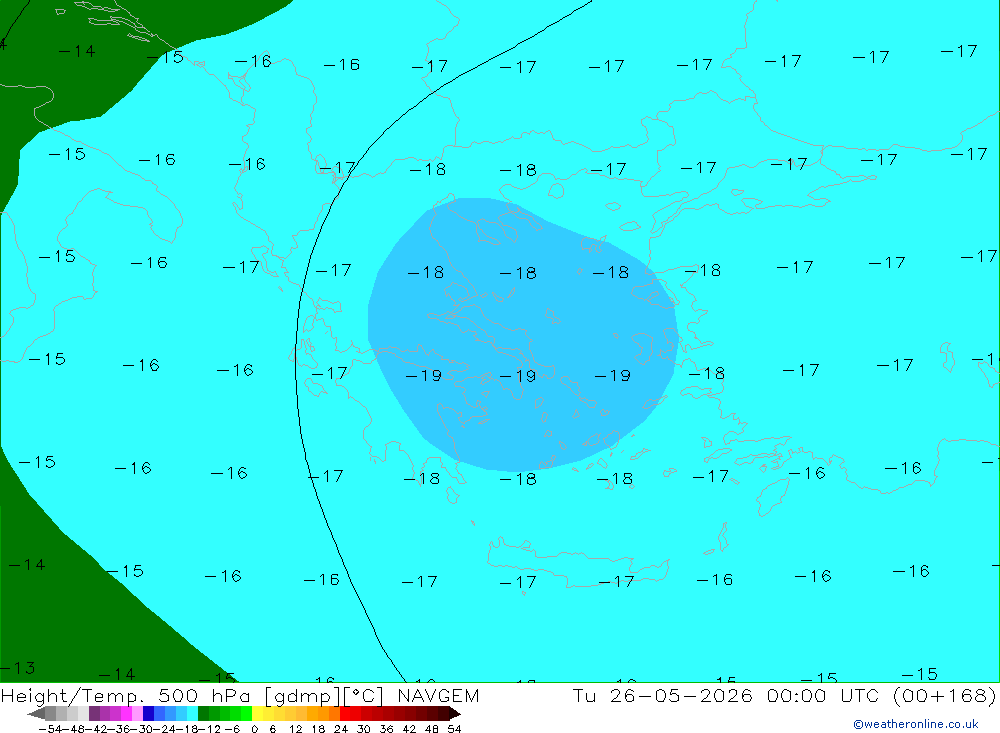Click the dark green swatch in the legend
Image resolution: width=1000 pixels, height=733 pixels.
coord(203,713)
